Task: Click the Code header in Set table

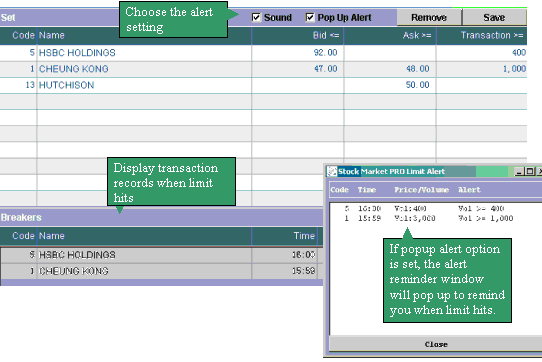Action: click(23, 35)
